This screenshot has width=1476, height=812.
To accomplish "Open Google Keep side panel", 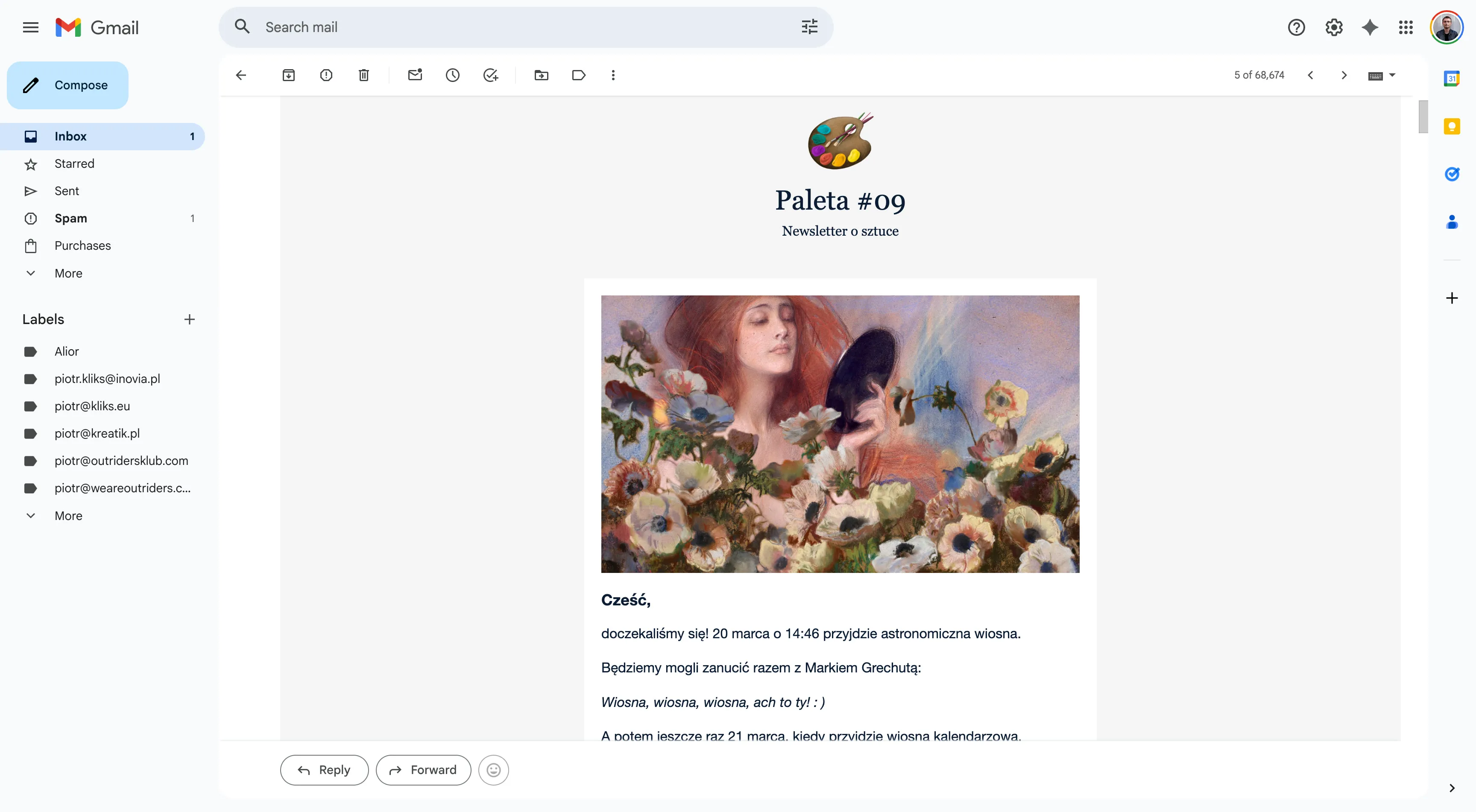I will pos(1452,126).
